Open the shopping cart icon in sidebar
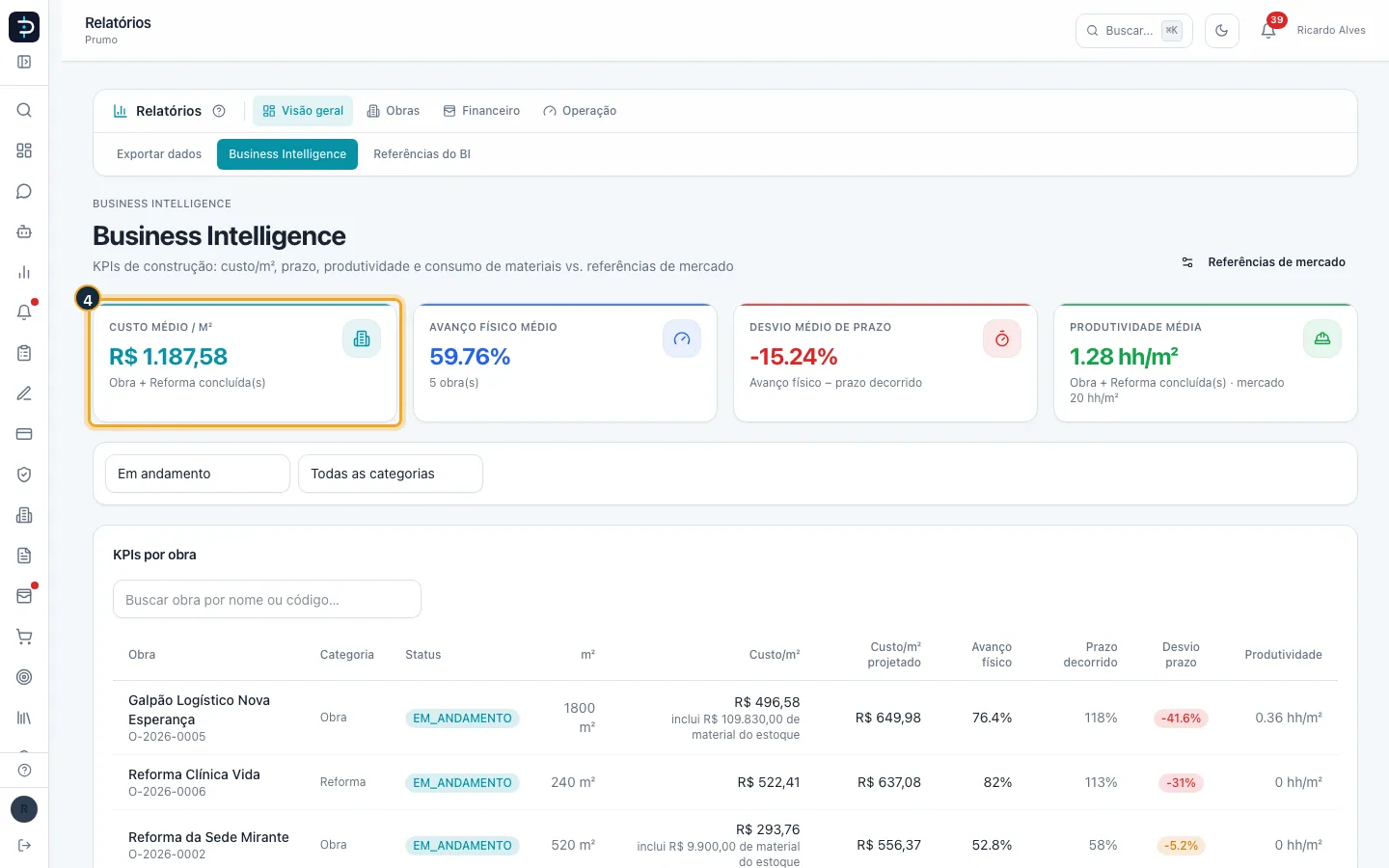 pos(24,637)
